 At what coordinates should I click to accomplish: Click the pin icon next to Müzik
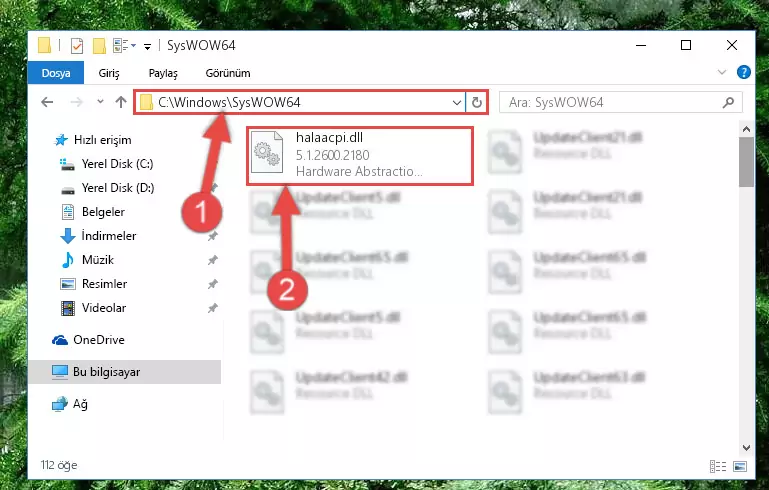tap(212, 260)
